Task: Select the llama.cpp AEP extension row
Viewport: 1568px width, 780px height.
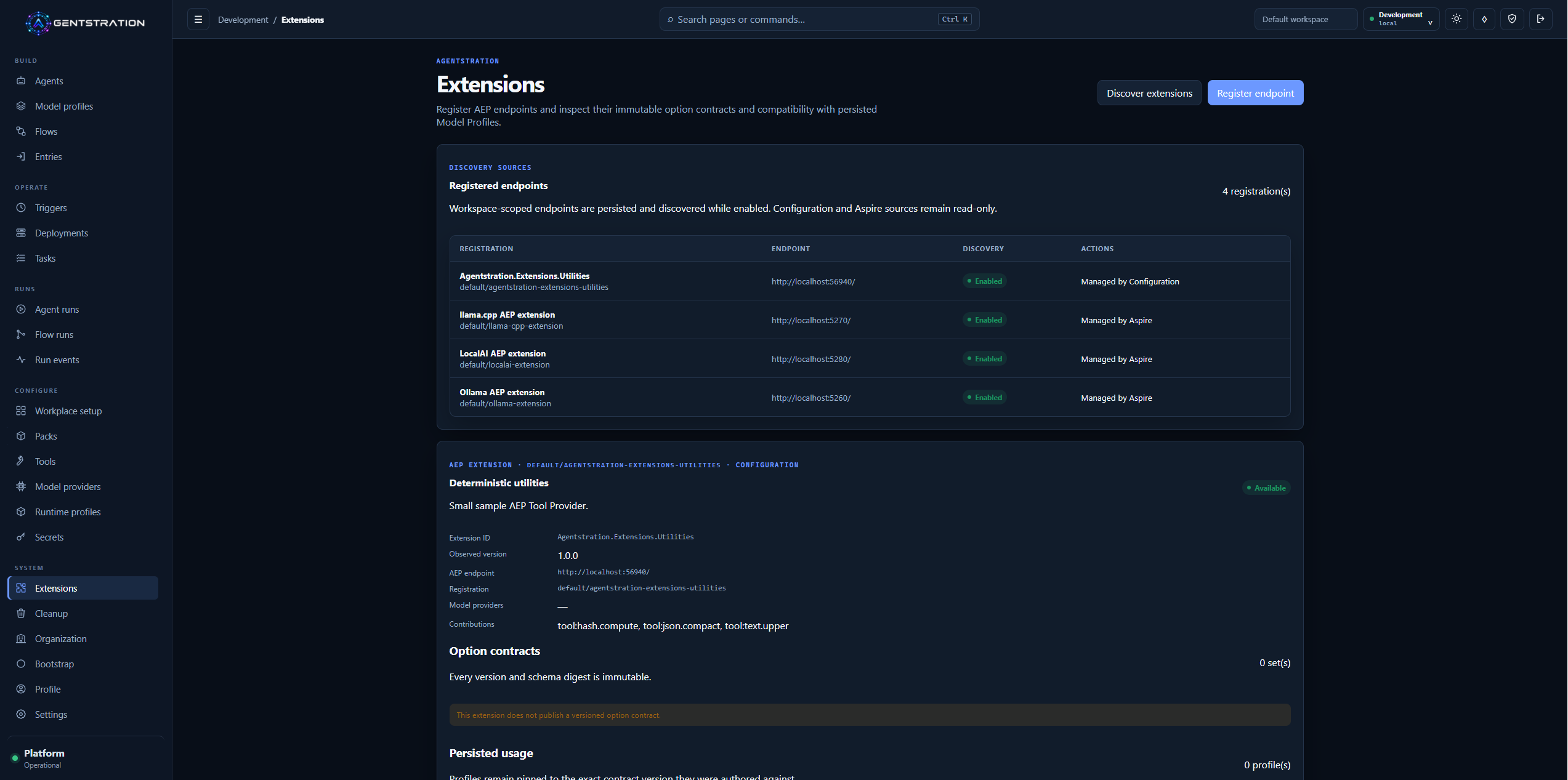Action: 870,320
